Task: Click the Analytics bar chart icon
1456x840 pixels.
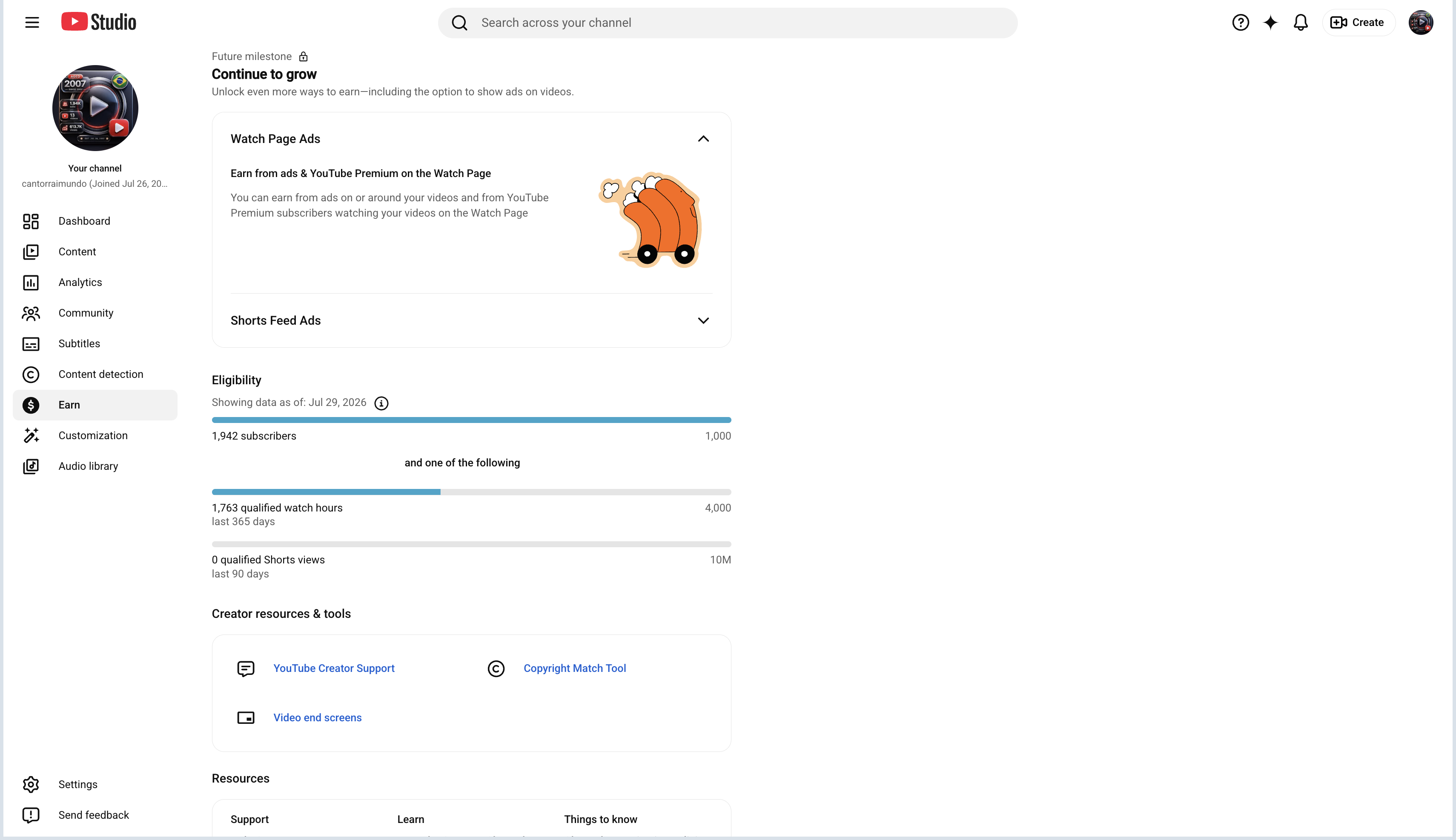Action: point(31,282)
